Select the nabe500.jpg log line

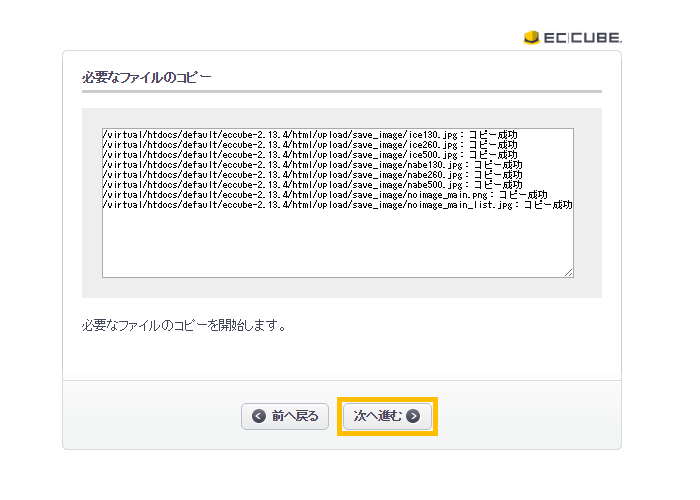(312, 184)
